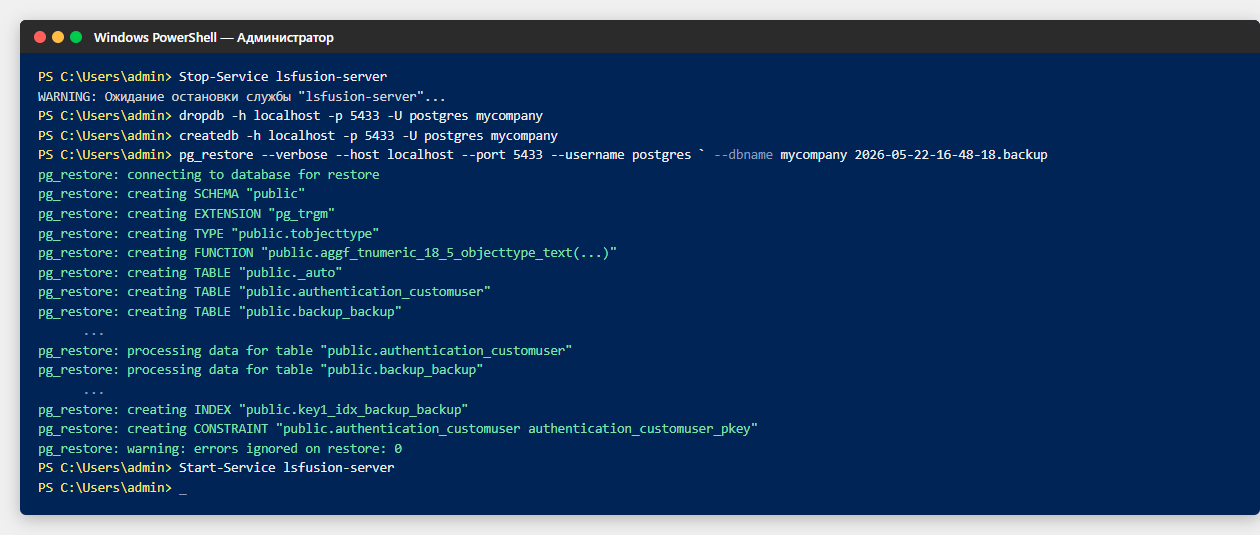Click the Start-Service lsfusion-server command

click(x=287, y=468)
